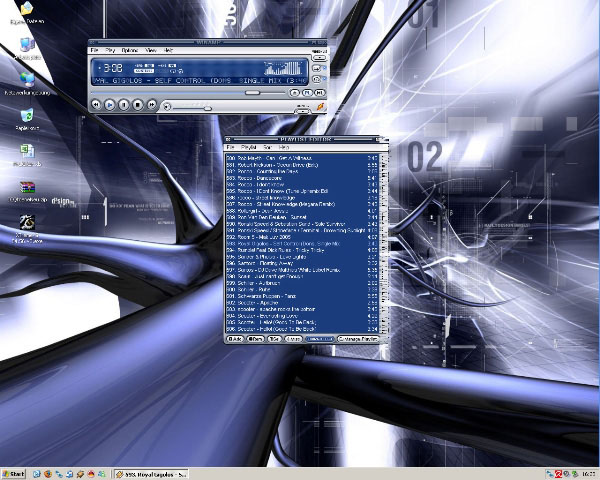The width and height of the screenshot is (600, 480).
Task: Open the Add menu in playlist editor
Action: pyautogui.click(x=236, y=338)
